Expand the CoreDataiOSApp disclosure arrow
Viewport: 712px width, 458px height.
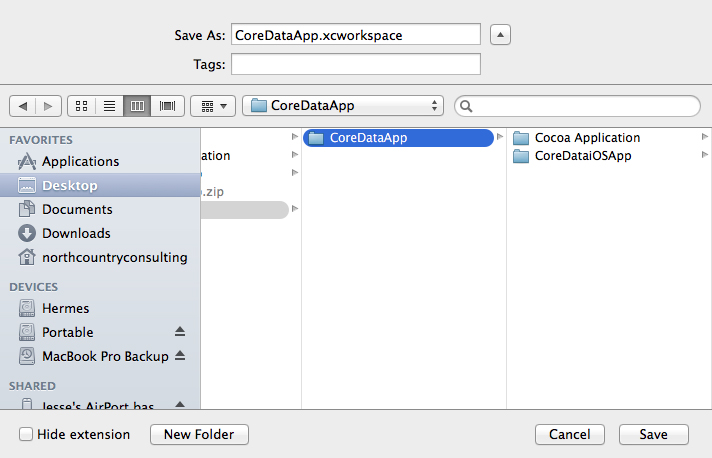point(704,155)
